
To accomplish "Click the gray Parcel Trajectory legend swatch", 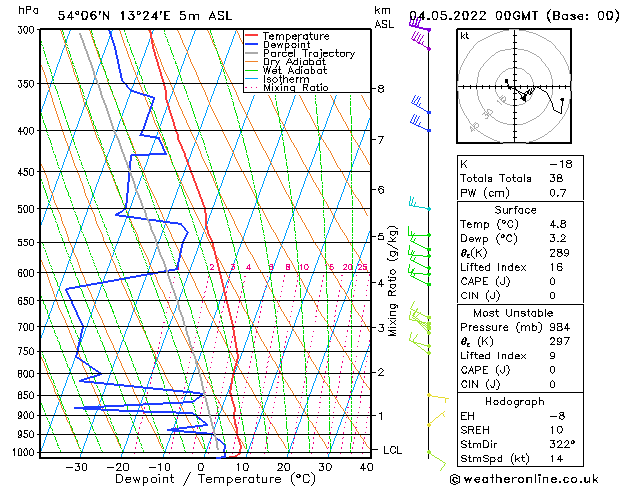I will point(251,53).
